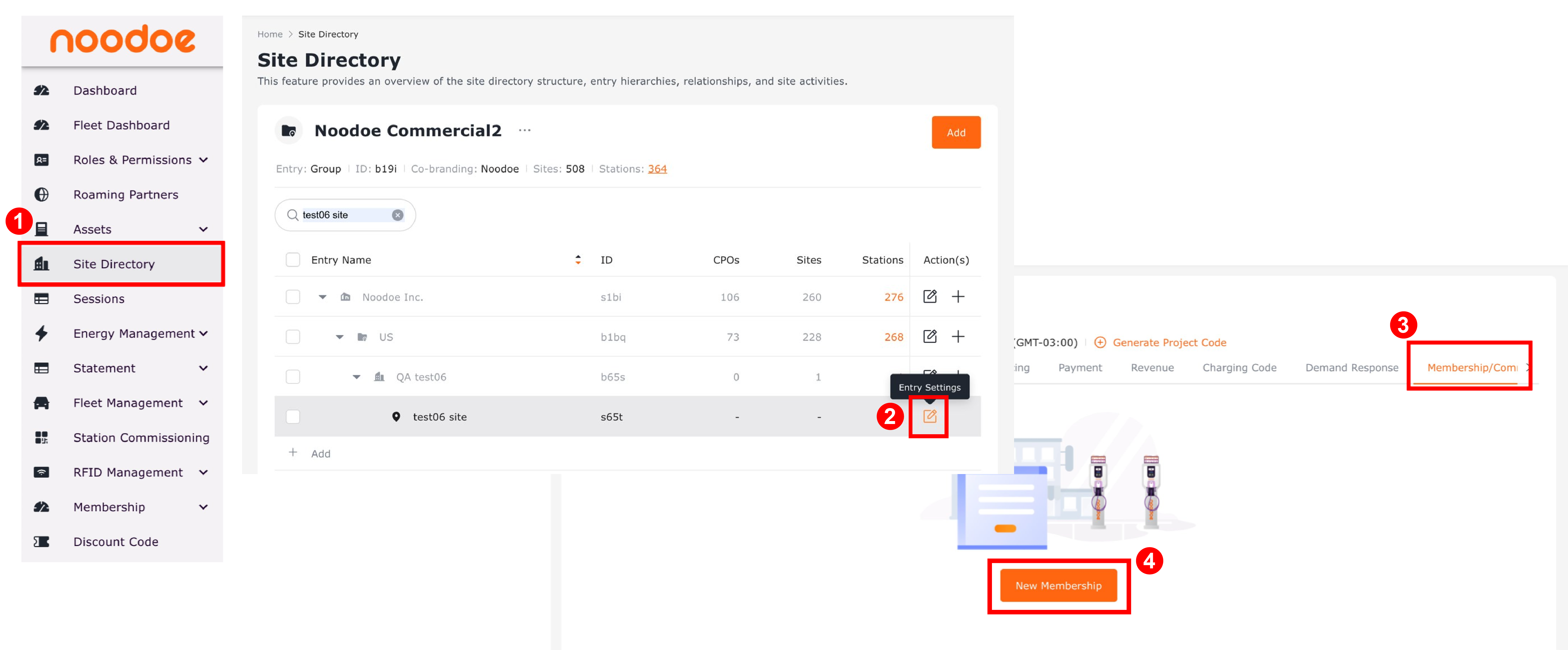The image size is (1568, 650).
Task: Collapse the QA test06 tree row
Action: pyautogui.click(x=357, y=377)
